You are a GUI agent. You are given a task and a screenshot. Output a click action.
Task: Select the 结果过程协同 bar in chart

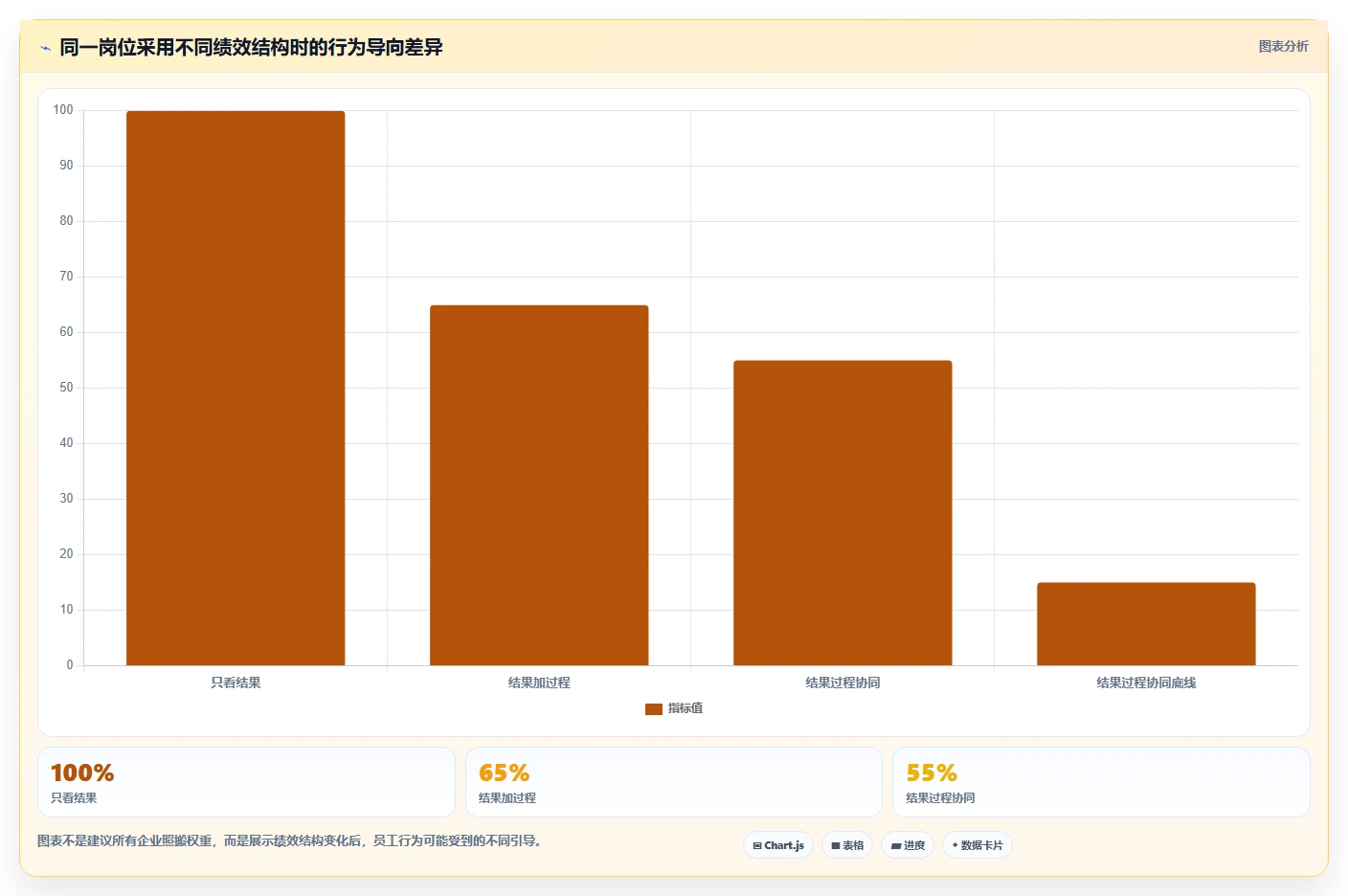tap(842, 513)
